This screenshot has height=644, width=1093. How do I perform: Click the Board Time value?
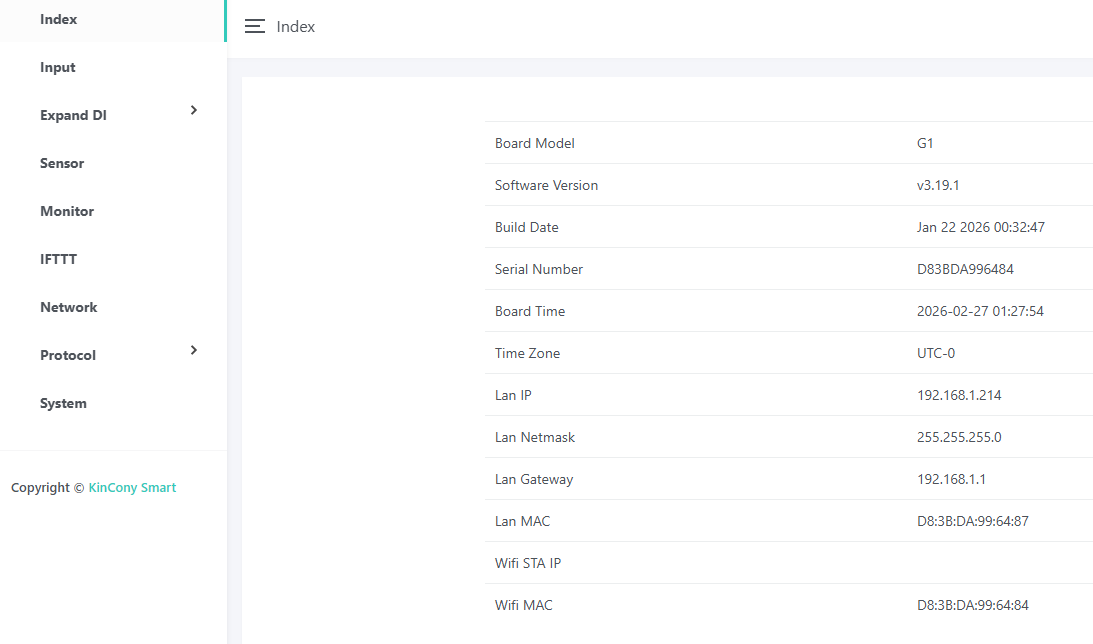click(x=980, y=311)
